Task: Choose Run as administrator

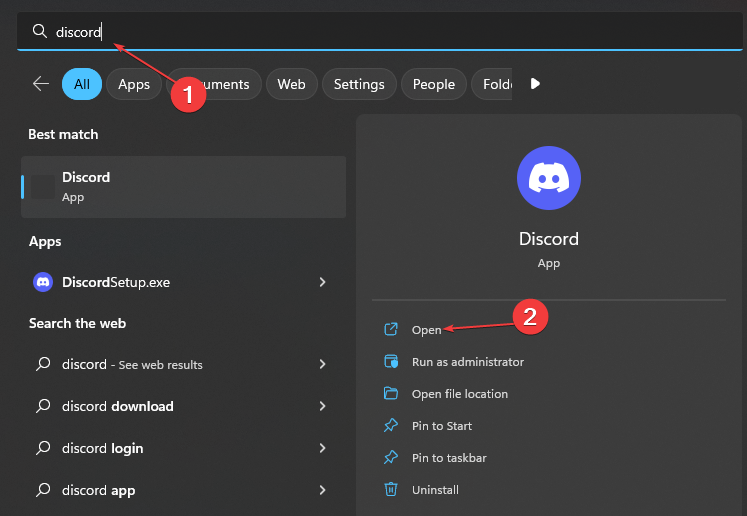Action: tap(468, 362)
